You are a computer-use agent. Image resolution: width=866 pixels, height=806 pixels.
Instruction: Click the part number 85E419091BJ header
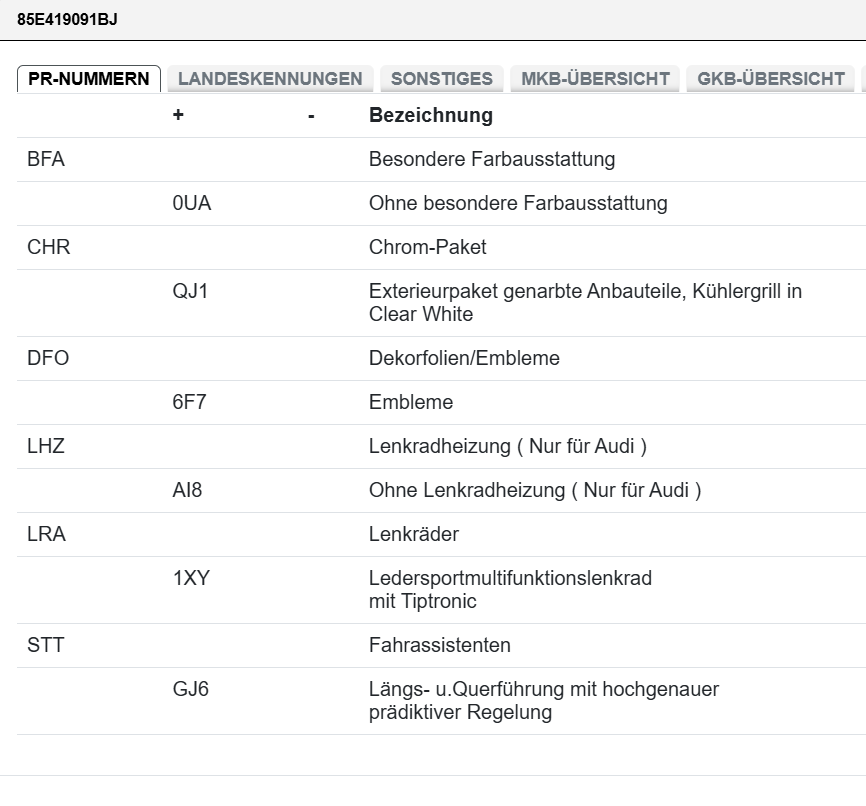[x=67, y=19]
